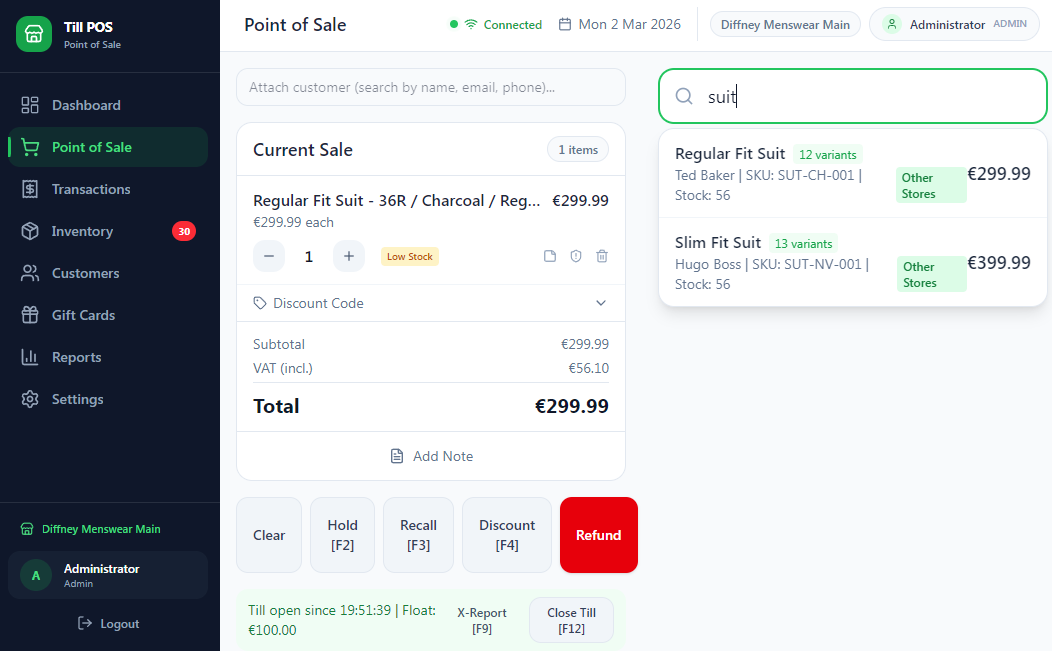Click the search magnifier icon
This screenshot has height=651, width=1052.
[x=684, y=97]
